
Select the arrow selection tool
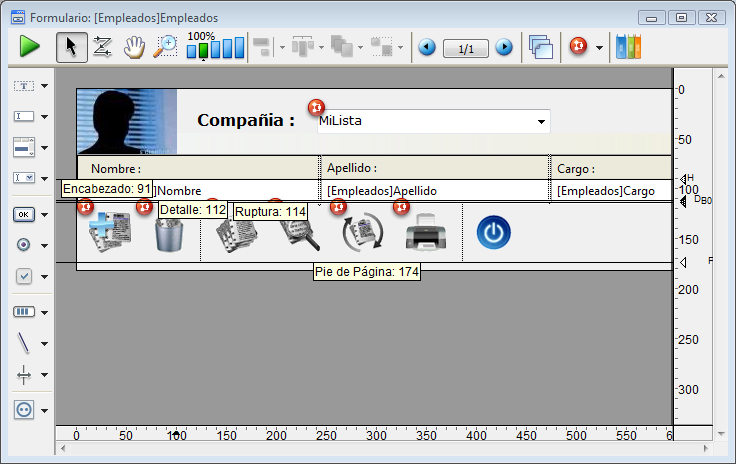71,47
